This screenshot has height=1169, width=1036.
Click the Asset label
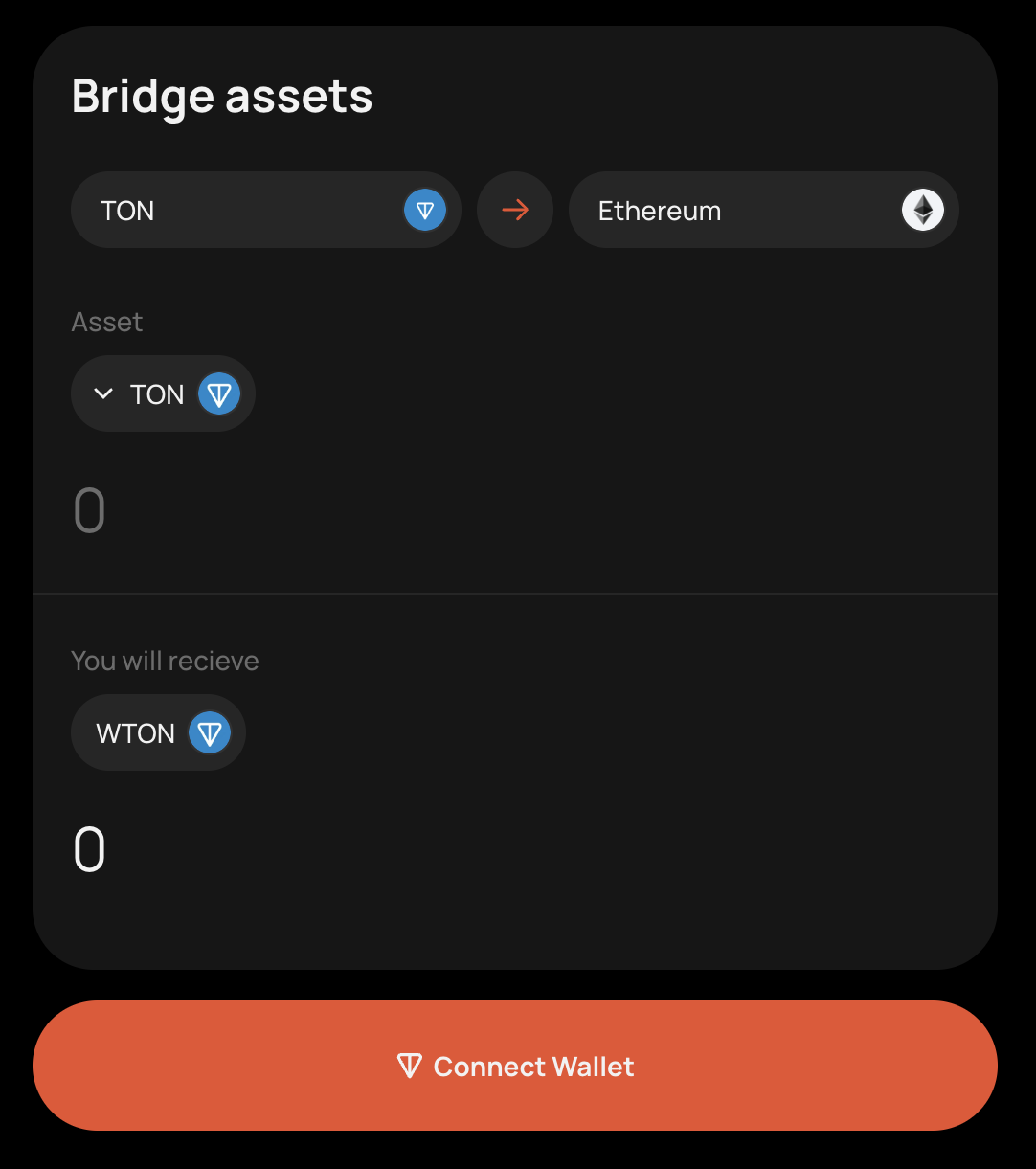point(107,322)
